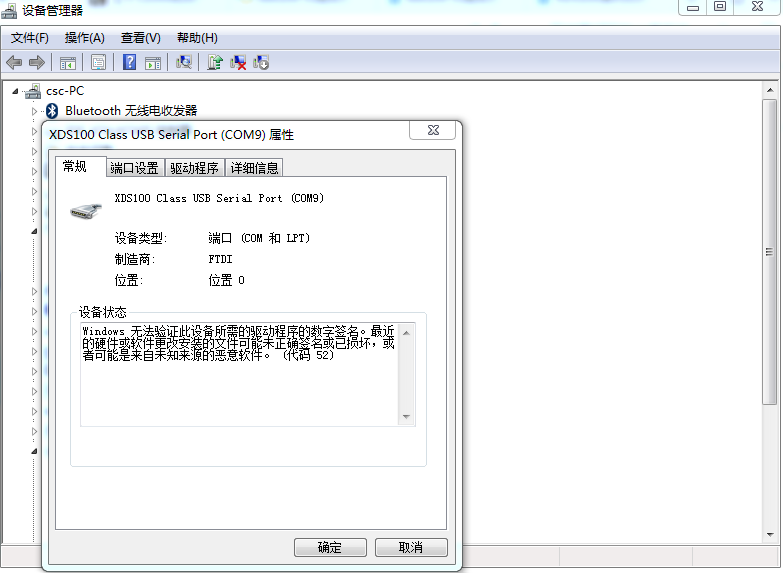
Task: Click the 取消 button
Action: tap(411, 547)
